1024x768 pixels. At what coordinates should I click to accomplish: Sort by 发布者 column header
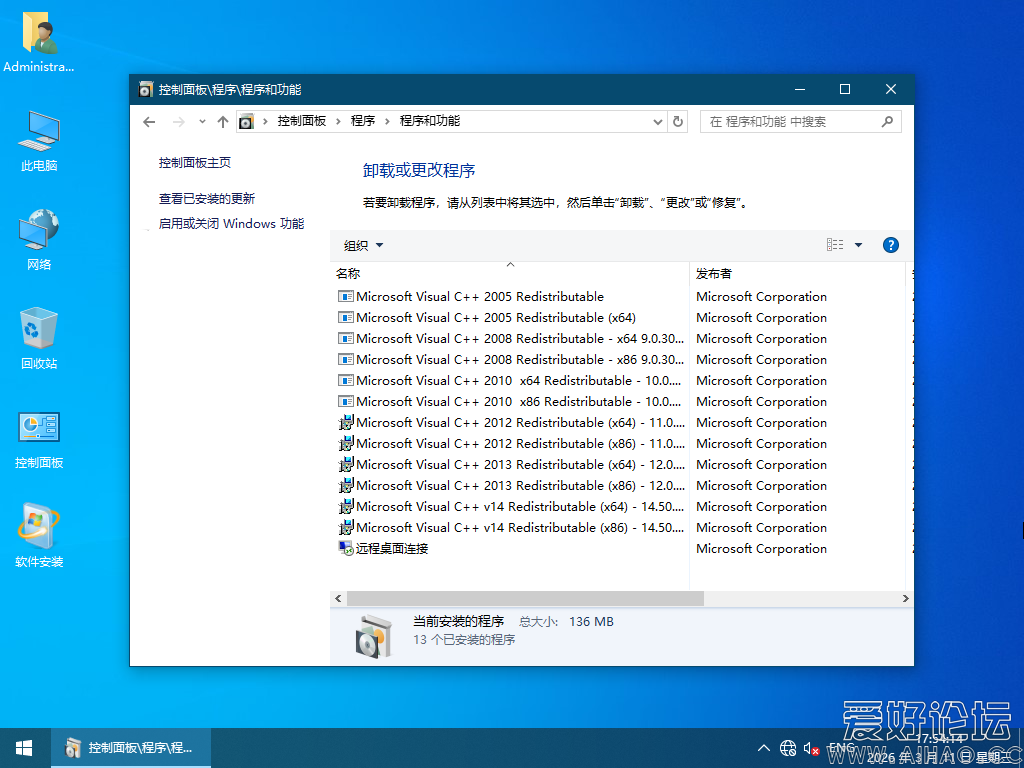pos(797,274)
